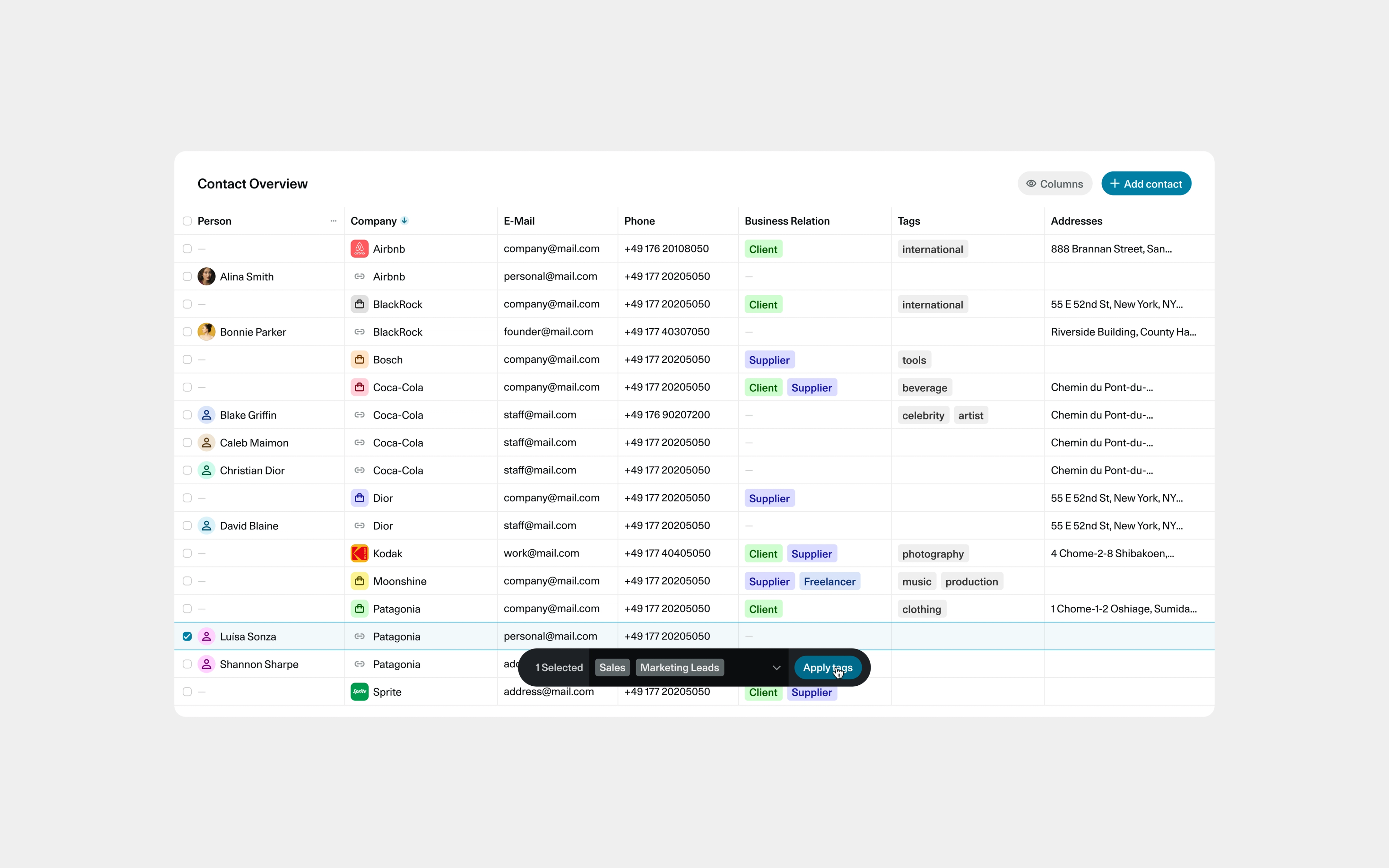Click the clothing tag in Patagonia row

point(921,609)
